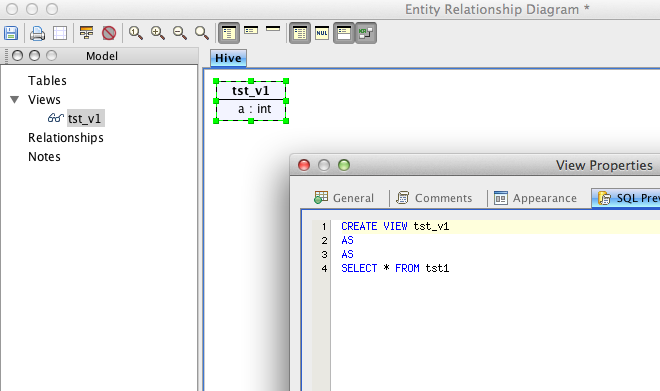The width and height of the screenshot is (660, 391).
Task: Click the red prohibition cancel icon
Action: click(x=109, y=33)
